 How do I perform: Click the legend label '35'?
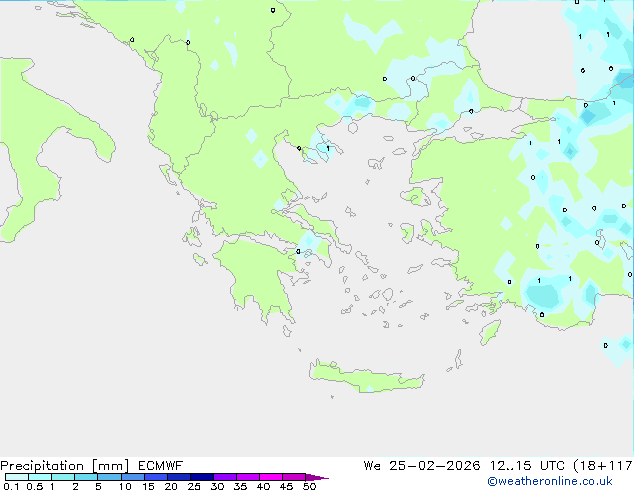point(240,486)
